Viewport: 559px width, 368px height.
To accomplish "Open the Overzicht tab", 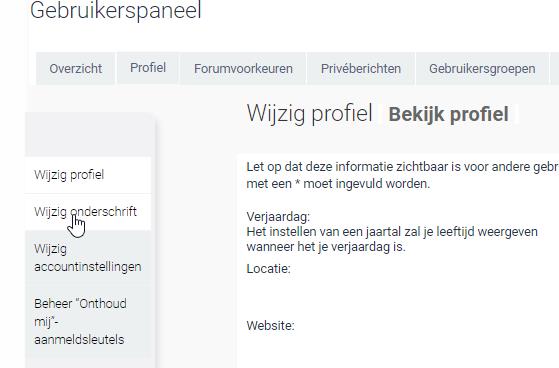I will pos(76,68).
